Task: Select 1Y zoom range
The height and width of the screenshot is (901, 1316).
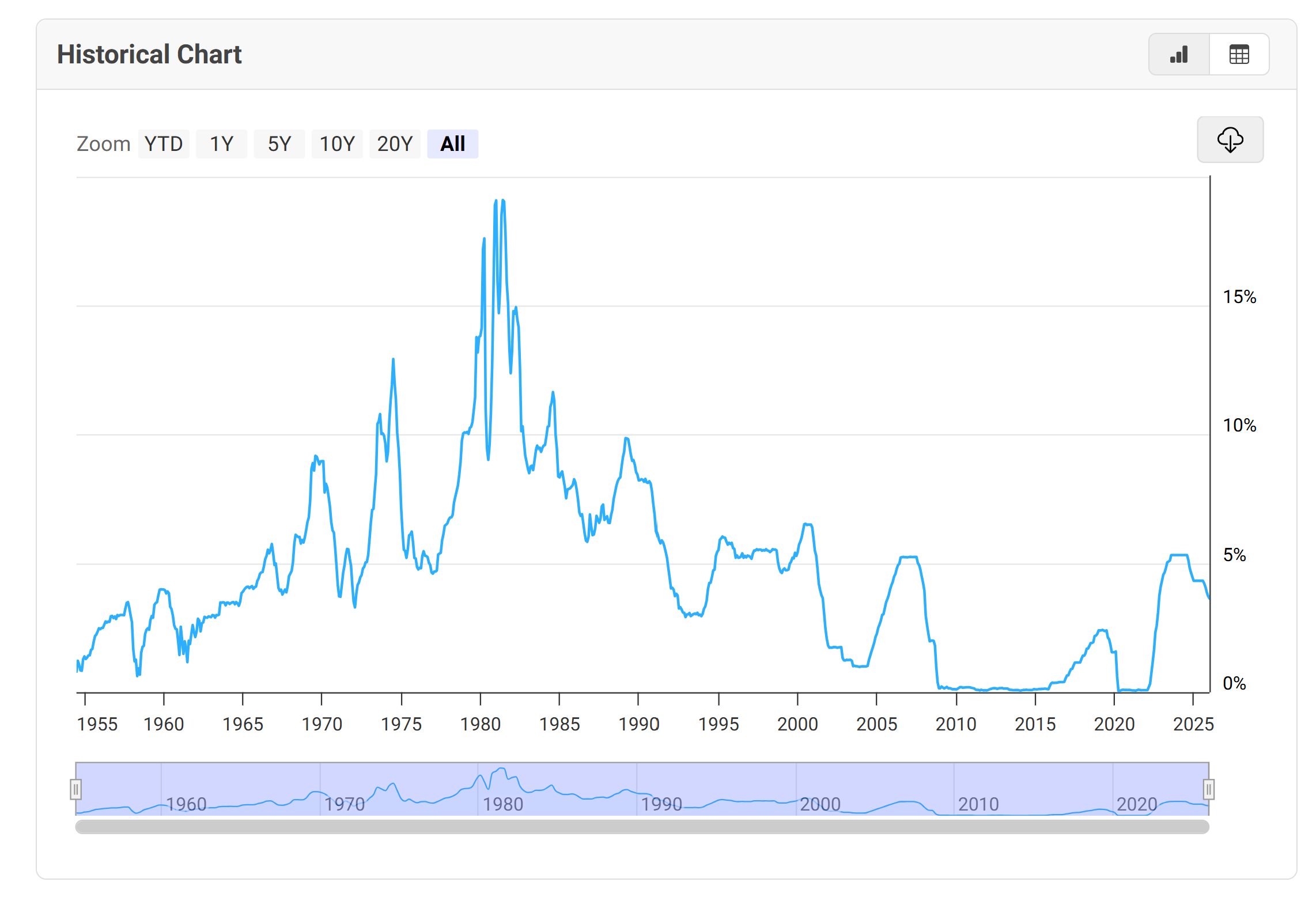Action: (x=221, y=144)
